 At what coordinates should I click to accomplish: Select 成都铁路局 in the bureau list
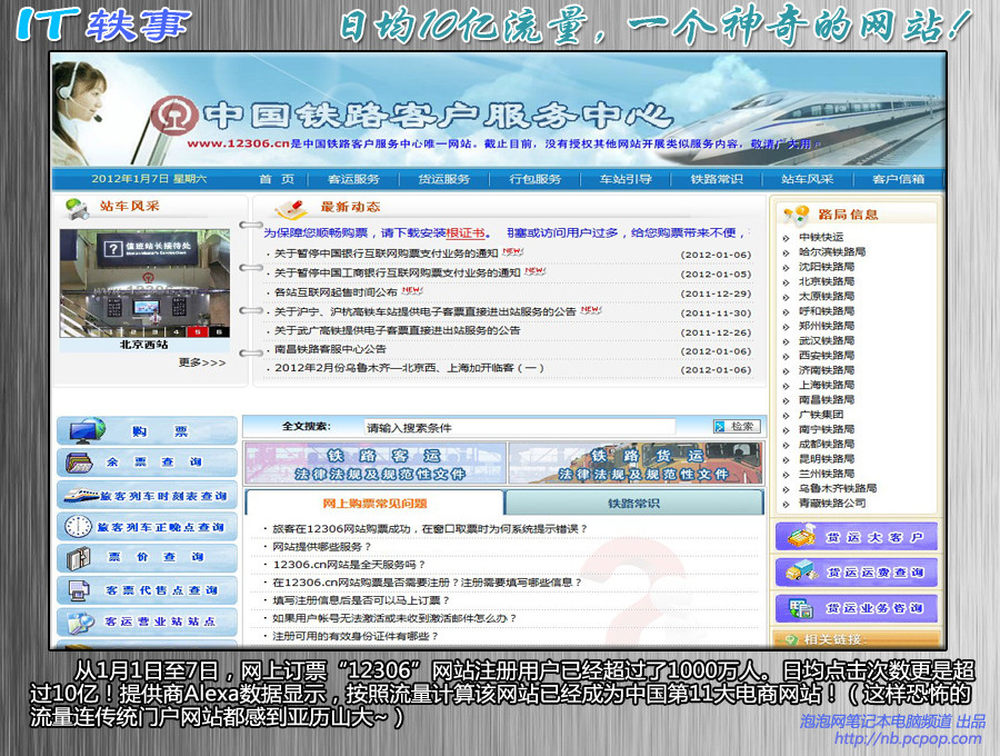click(827, 444)
